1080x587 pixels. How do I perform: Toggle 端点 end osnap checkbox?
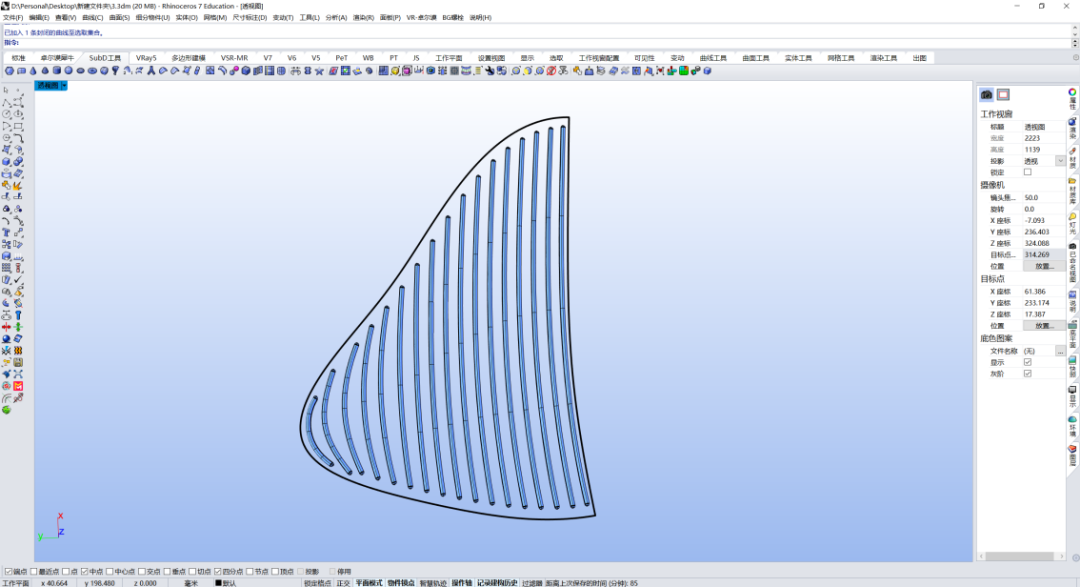[x=8, y=571]
